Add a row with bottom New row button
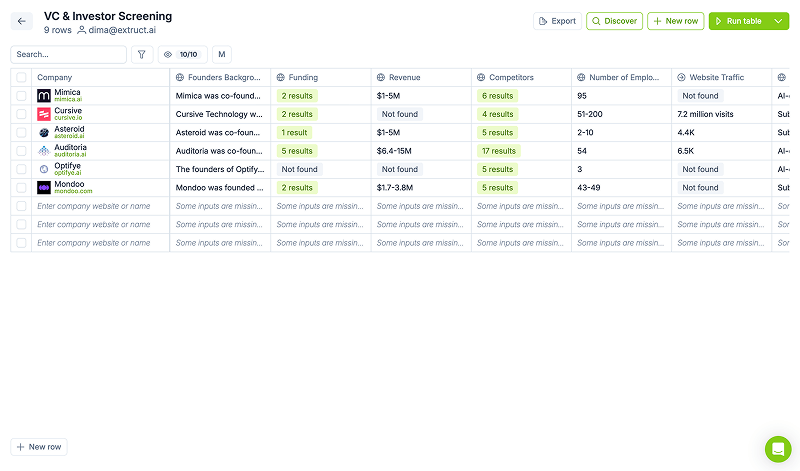The height and width of the screenshot is (471, 800). [x=39, y=447]
